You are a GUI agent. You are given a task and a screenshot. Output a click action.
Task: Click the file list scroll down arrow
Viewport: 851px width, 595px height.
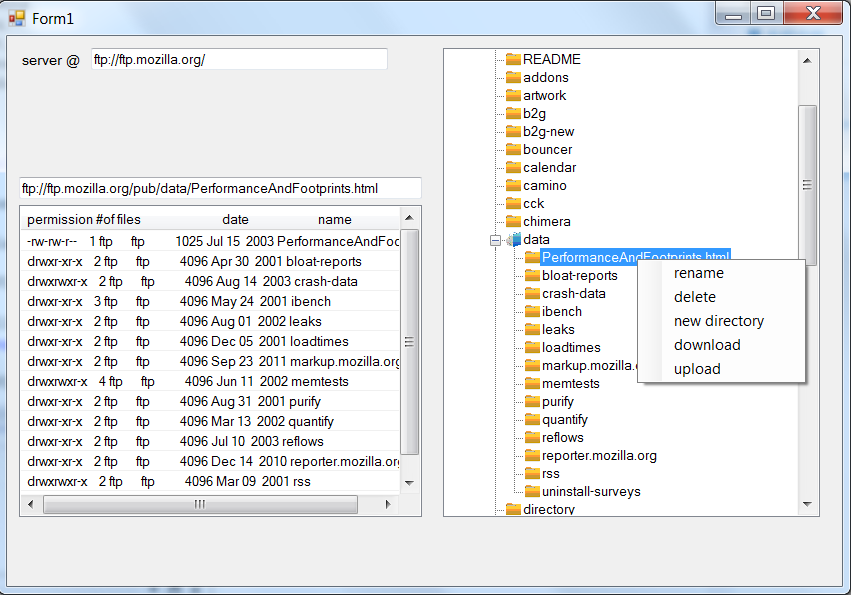[x=409, y=483]
